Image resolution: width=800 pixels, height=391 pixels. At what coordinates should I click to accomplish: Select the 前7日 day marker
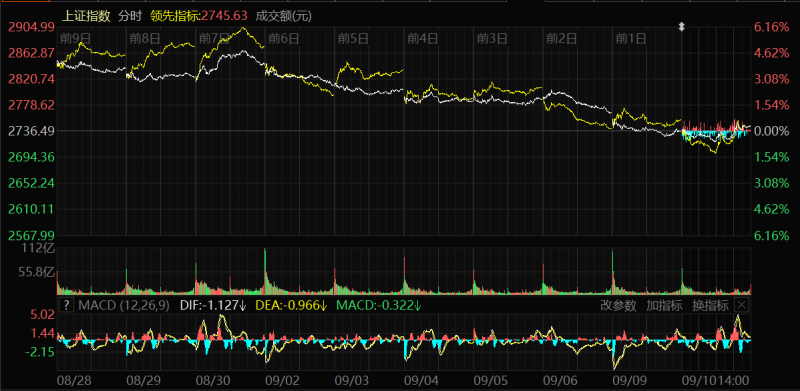click(214, 38)
